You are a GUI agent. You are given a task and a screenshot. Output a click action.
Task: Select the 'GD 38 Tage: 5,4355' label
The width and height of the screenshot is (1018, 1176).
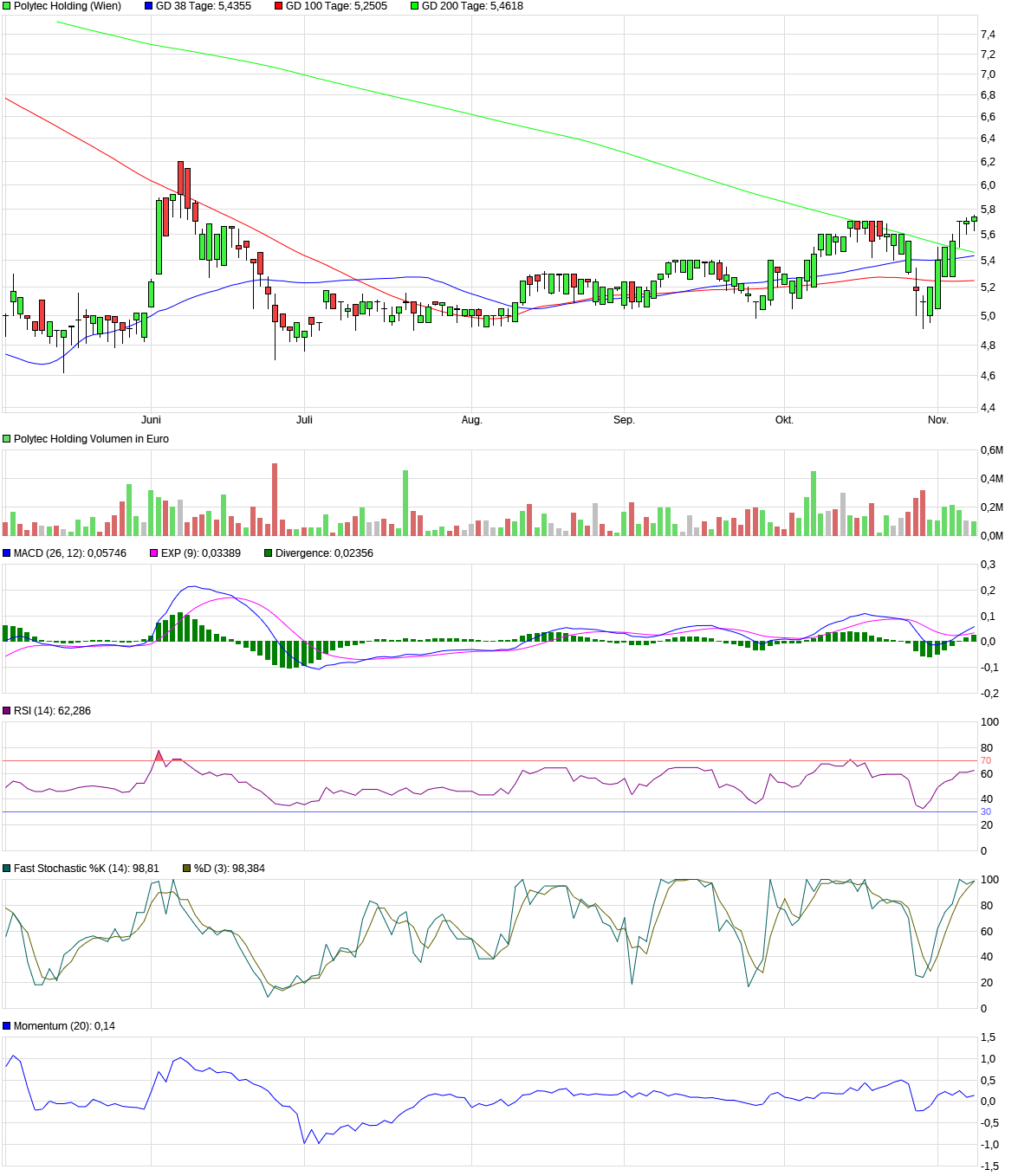click(x=204, y=6)
